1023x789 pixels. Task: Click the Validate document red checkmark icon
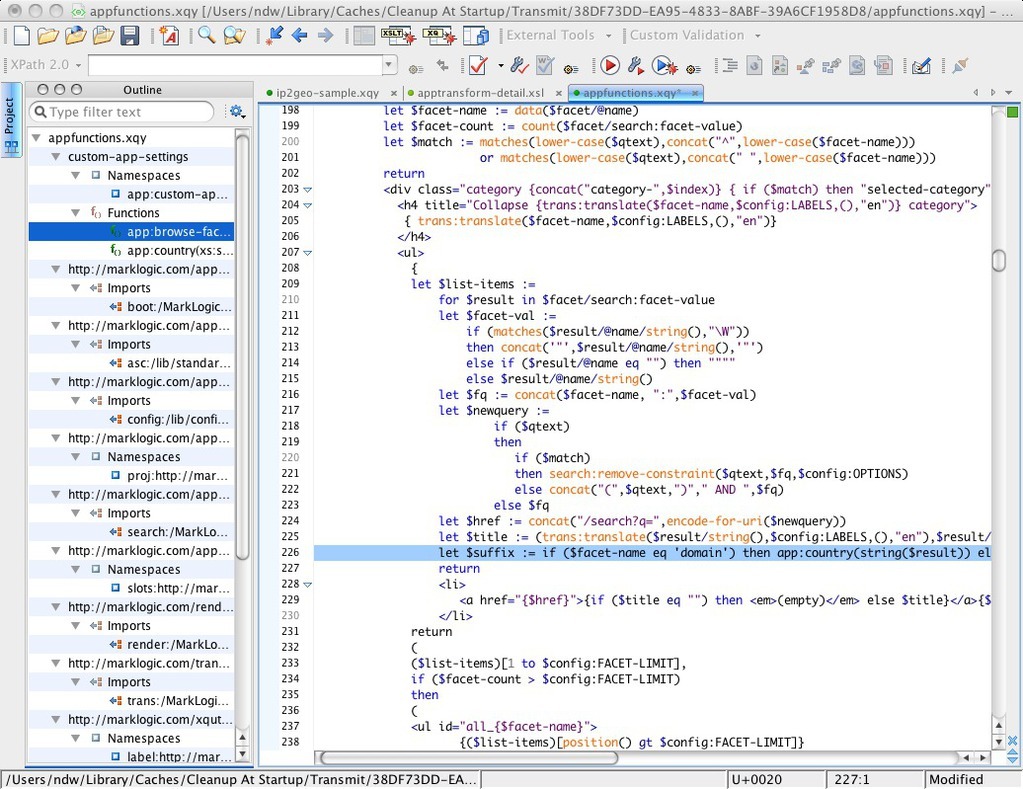pos(478,65)
